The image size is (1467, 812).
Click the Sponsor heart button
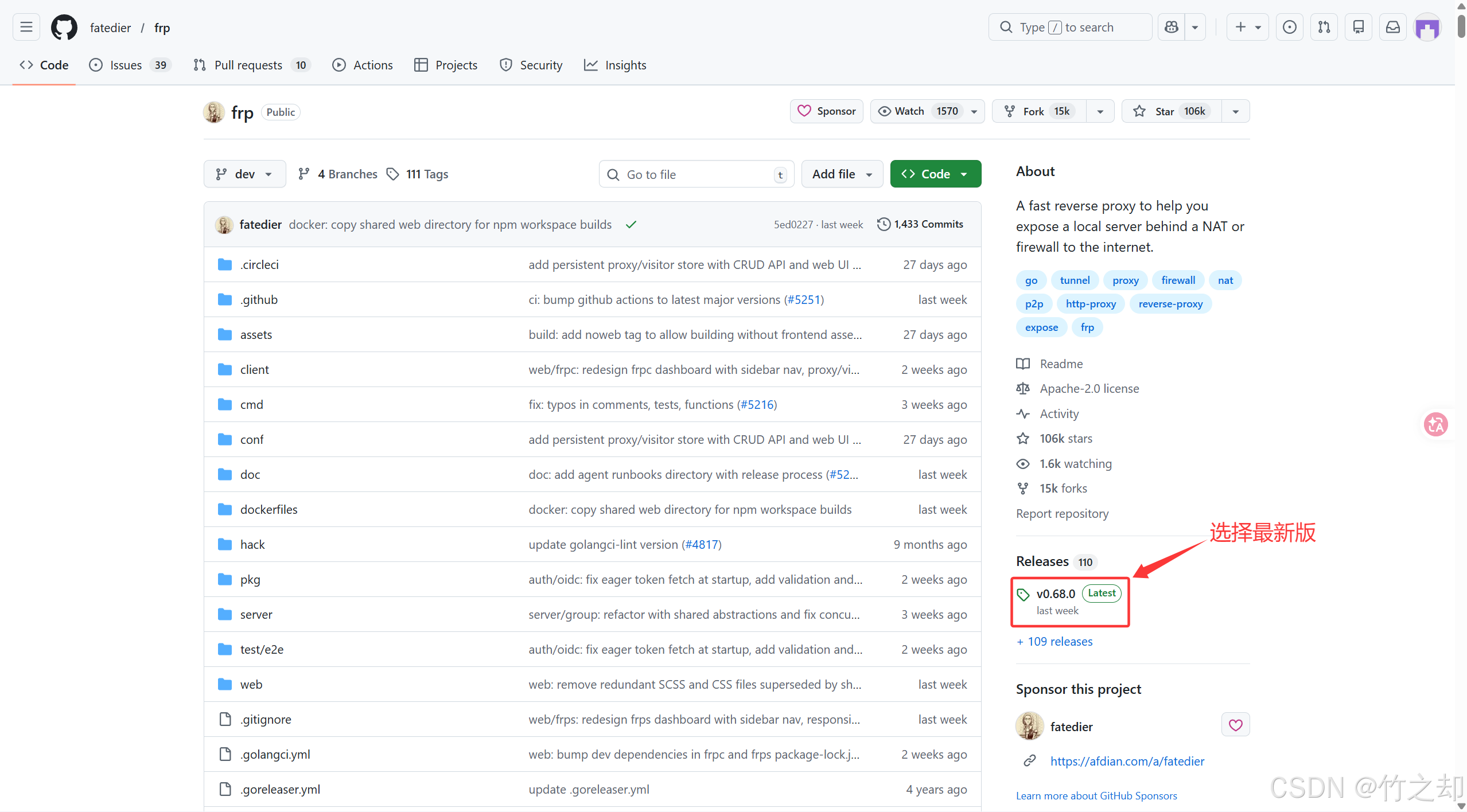(x=826, y=111)
